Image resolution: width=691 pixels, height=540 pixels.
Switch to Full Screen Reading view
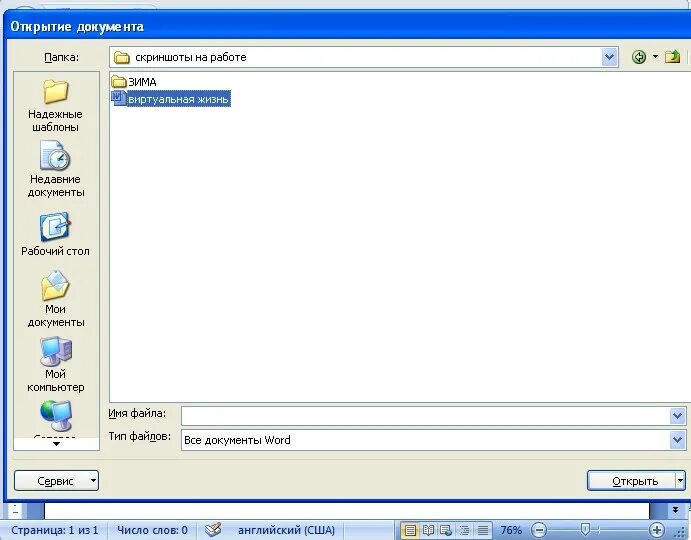click(x=428, y=530)
